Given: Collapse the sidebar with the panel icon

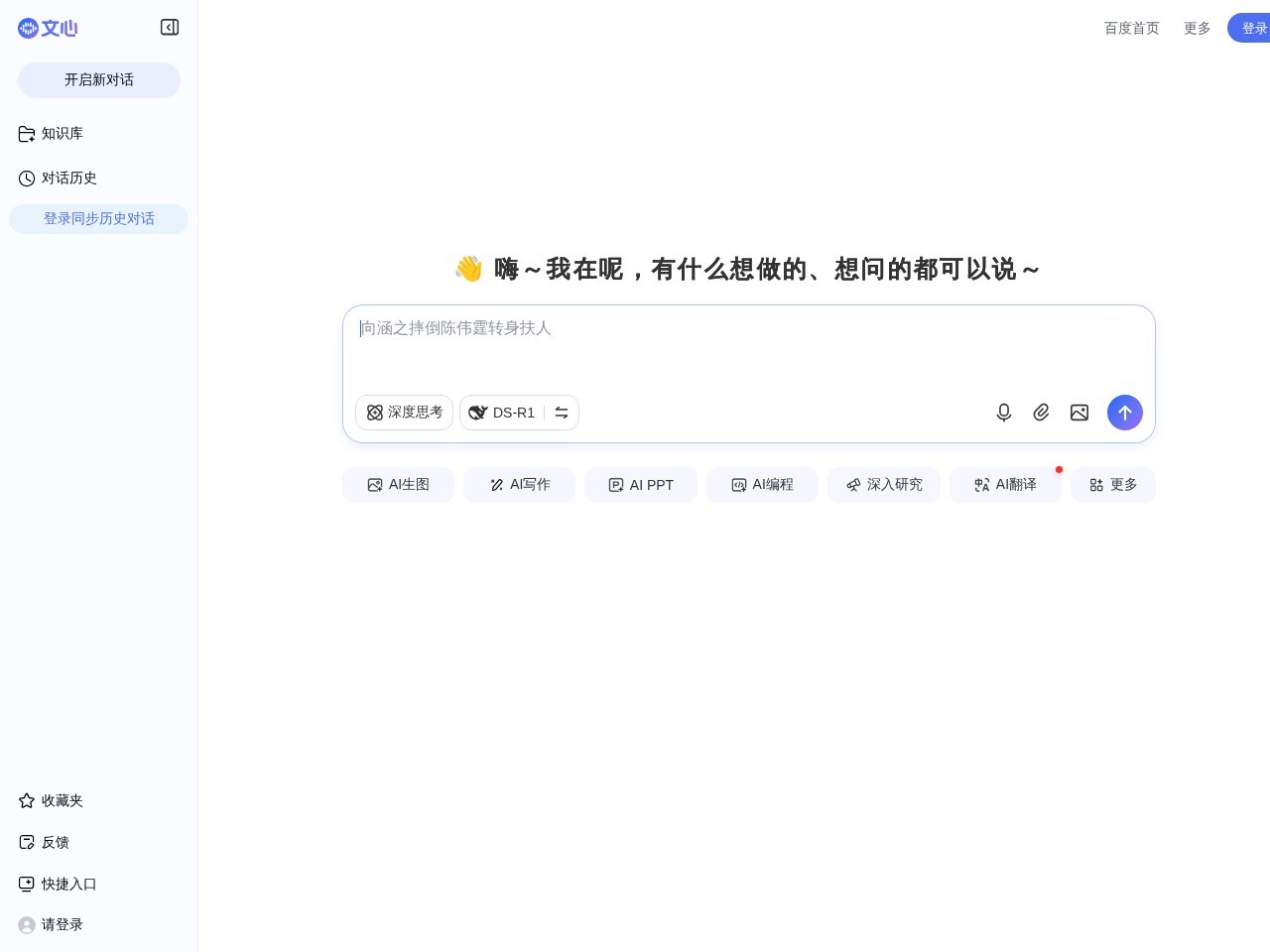Looking at the screenshot, I should pos(170,28).
